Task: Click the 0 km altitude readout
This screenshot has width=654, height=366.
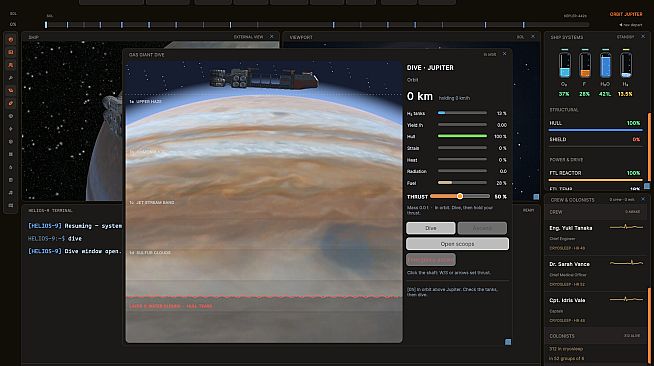Action: tap(420, 96)
